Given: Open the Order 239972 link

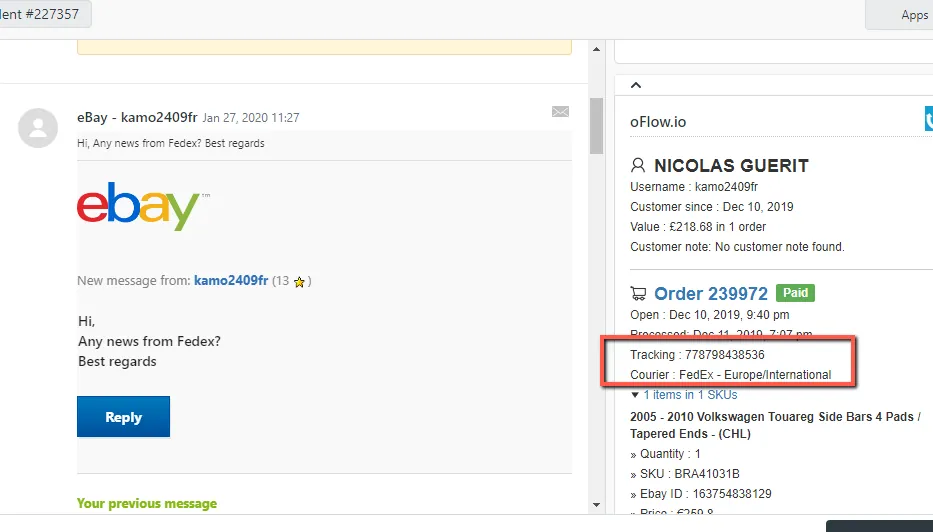Looking at the screenshot, I should [710, 293].
